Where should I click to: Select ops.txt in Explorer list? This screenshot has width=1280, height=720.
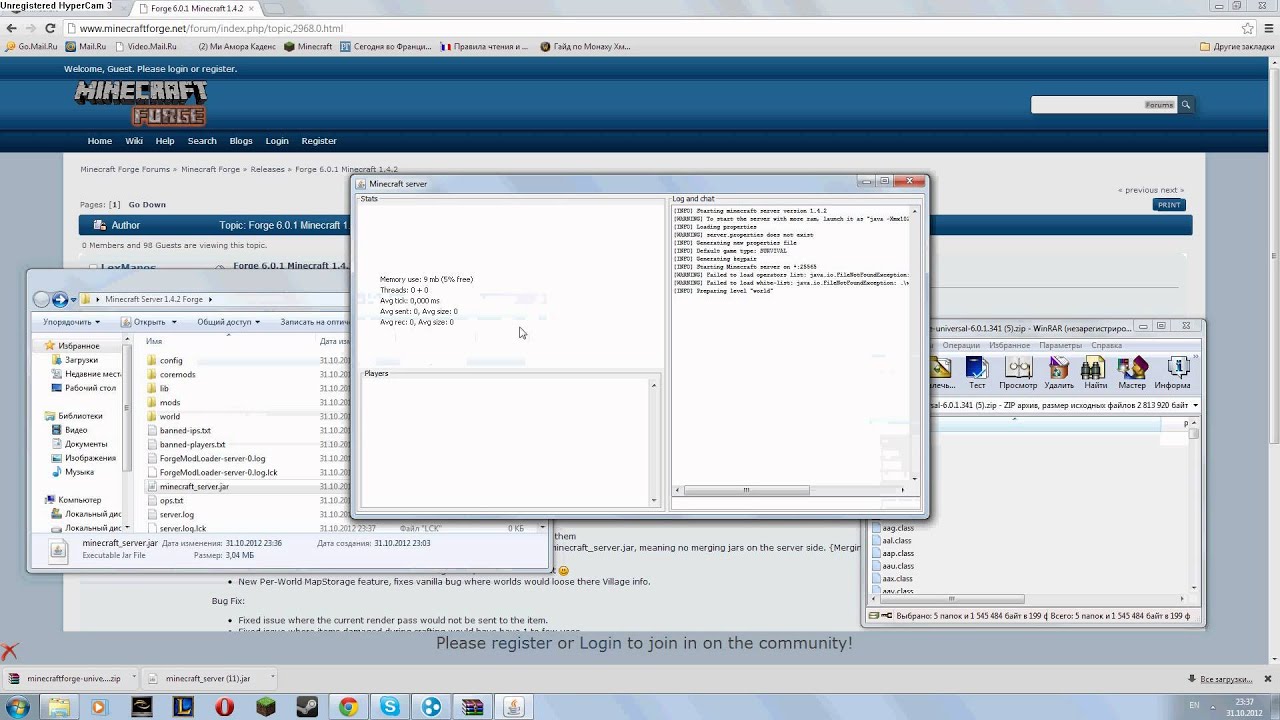[172, 500]
